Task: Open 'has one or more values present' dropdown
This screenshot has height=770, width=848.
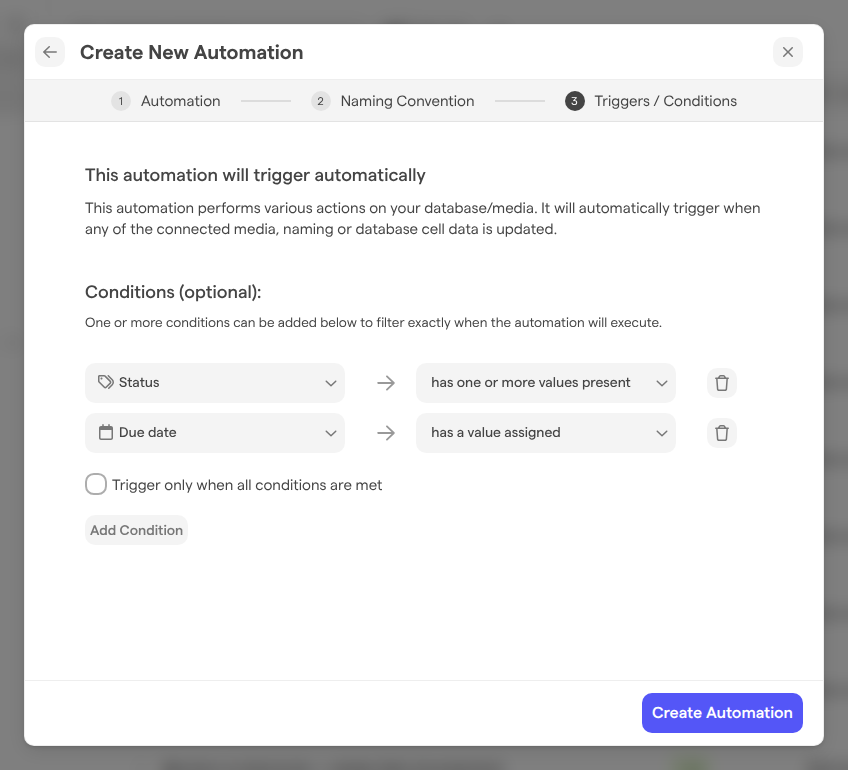Action: click(545, 383)
